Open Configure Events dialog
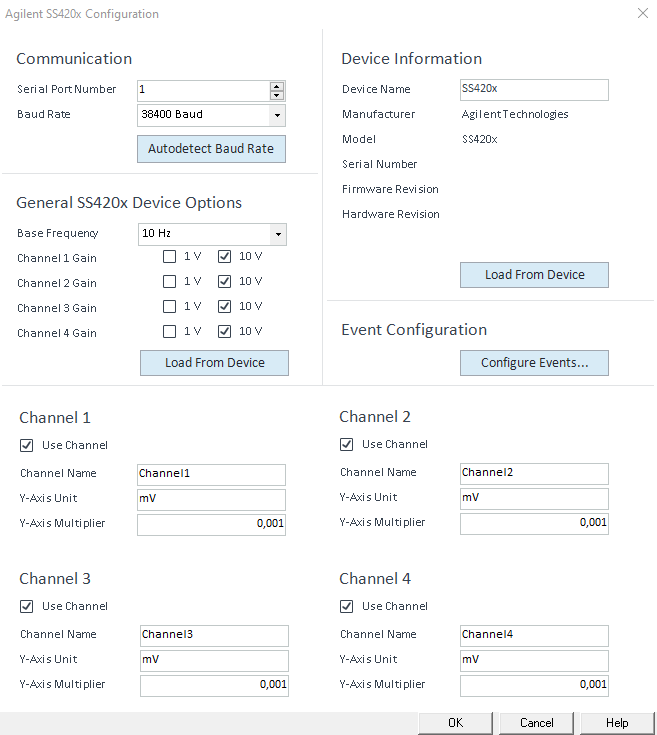This screenshot has width=657, height=735. (x=534, y=362)
